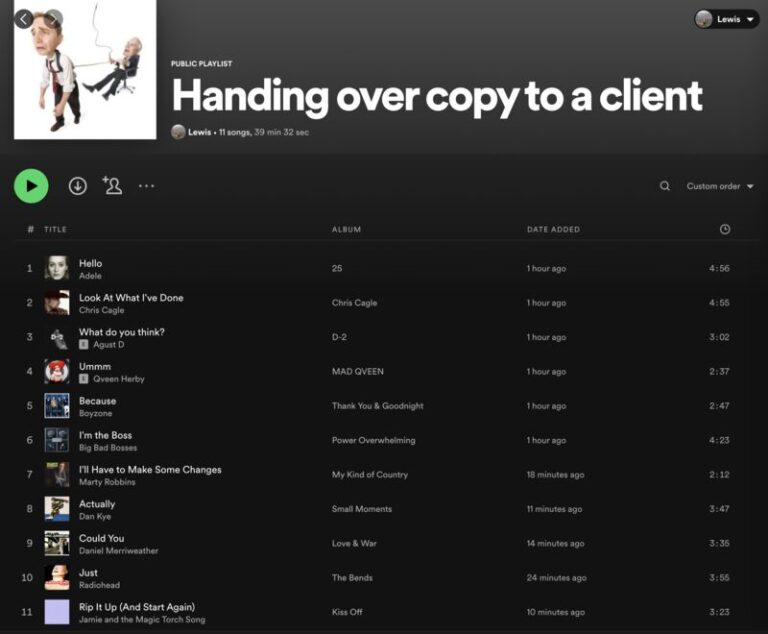Click the explicit badge beside Qveen Herby
The height and width of the screenshot is (634, 768).
[84, 379]
